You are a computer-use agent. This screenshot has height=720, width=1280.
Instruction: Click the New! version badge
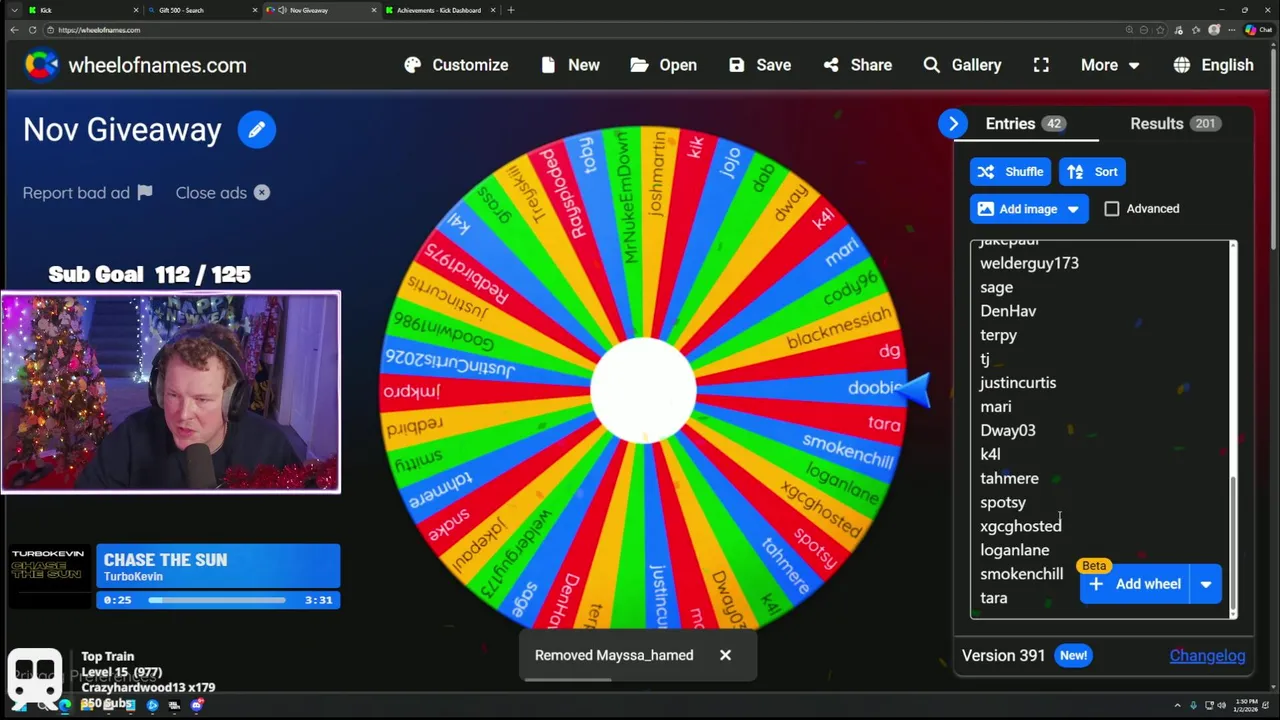pos(1073,656)
